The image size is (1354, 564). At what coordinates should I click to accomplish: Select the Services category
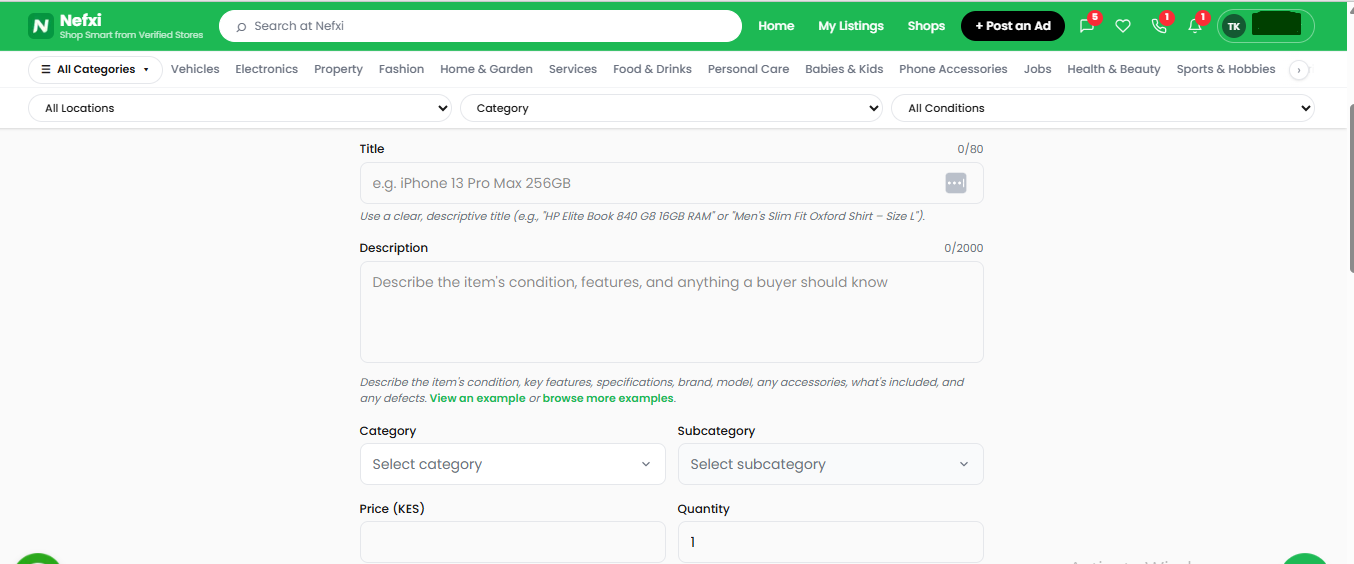point(573,69)
